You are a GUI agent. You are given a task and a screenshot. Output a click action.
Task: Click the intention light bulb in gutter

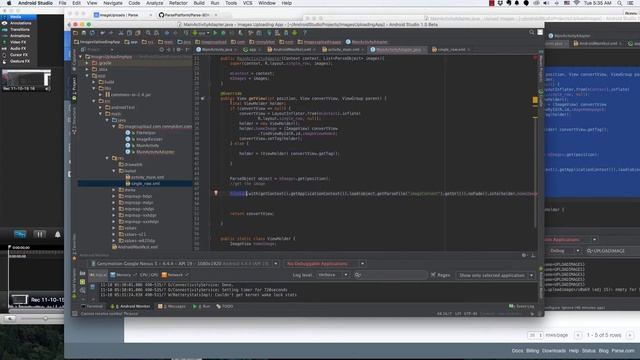click(x=216, y=193)
